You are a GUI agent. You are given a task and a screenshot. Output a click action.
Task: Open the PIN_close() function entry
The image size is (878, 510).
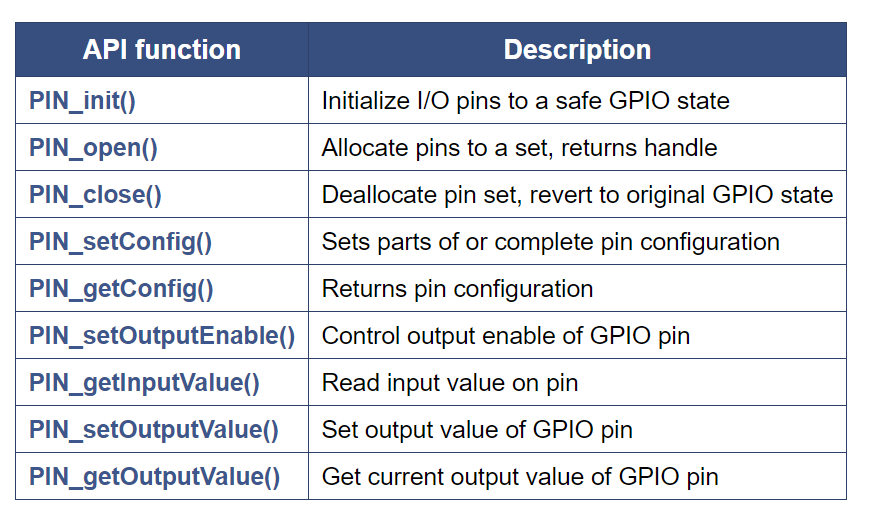95,195
